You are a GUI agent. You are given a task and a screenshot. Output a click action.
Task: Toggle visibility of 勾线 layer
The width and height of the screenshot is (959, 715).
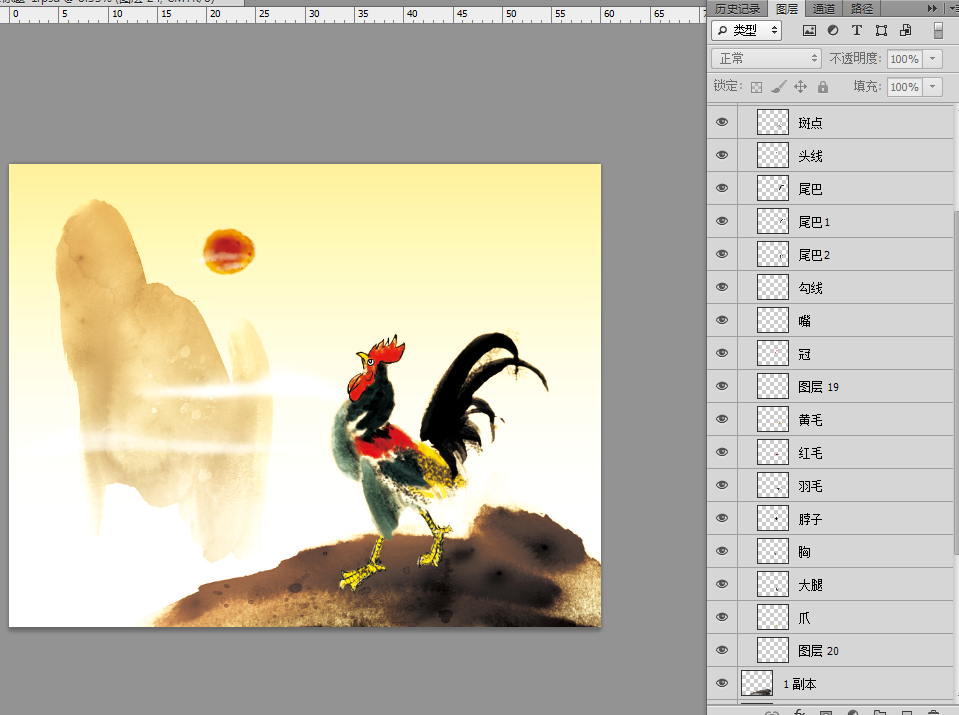coord(722,287)
